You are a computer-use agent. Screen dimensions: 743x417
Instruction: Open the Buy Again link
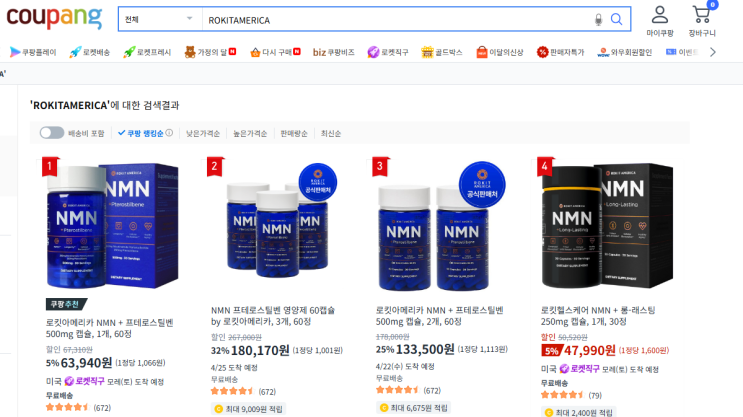coord(275,52)
